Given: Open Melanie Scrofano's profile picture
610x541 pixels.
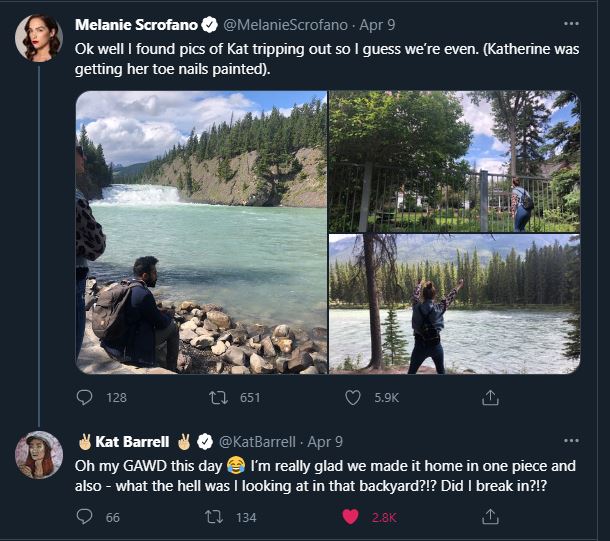Looking at the screenshot, I should (39, 38).
